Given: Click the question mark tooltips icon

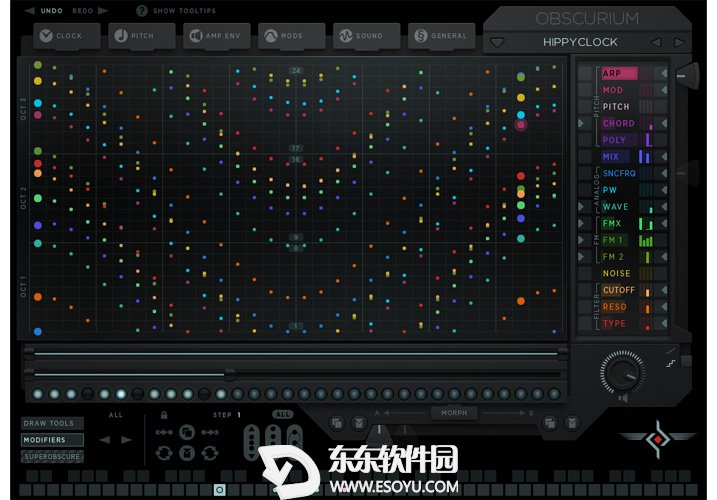Looking at the screenshot, I should pos(142,11).
